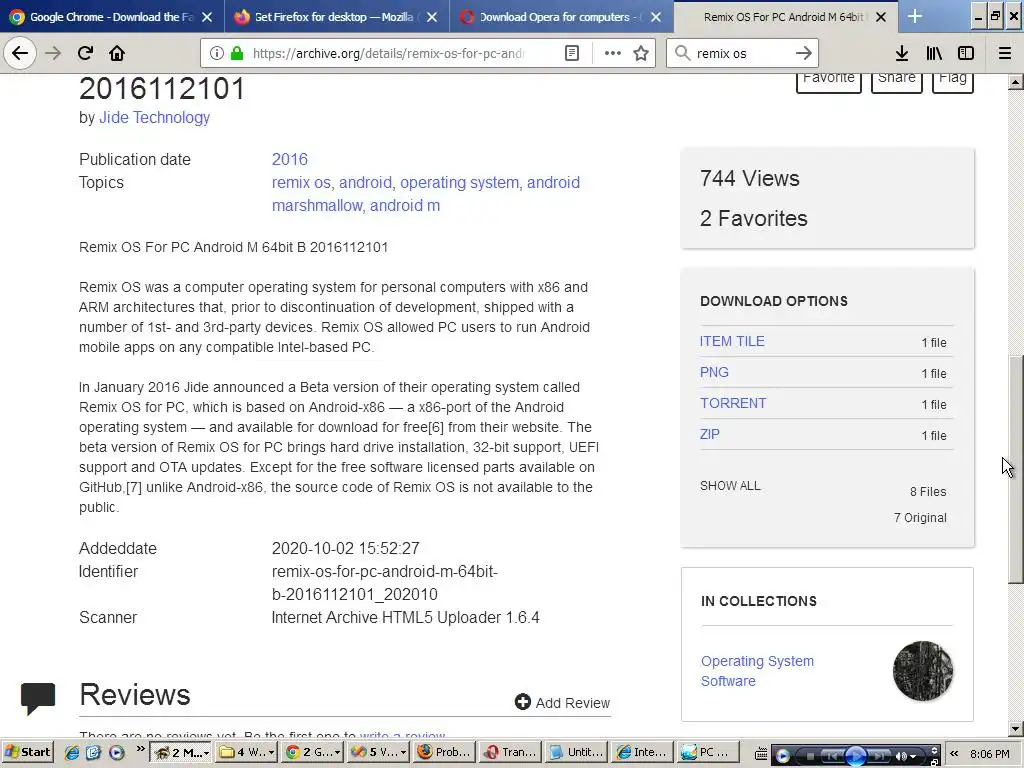Click the forward navigation arrow
Viewport: 1024px width, 768px height.
tap(53, 53)
